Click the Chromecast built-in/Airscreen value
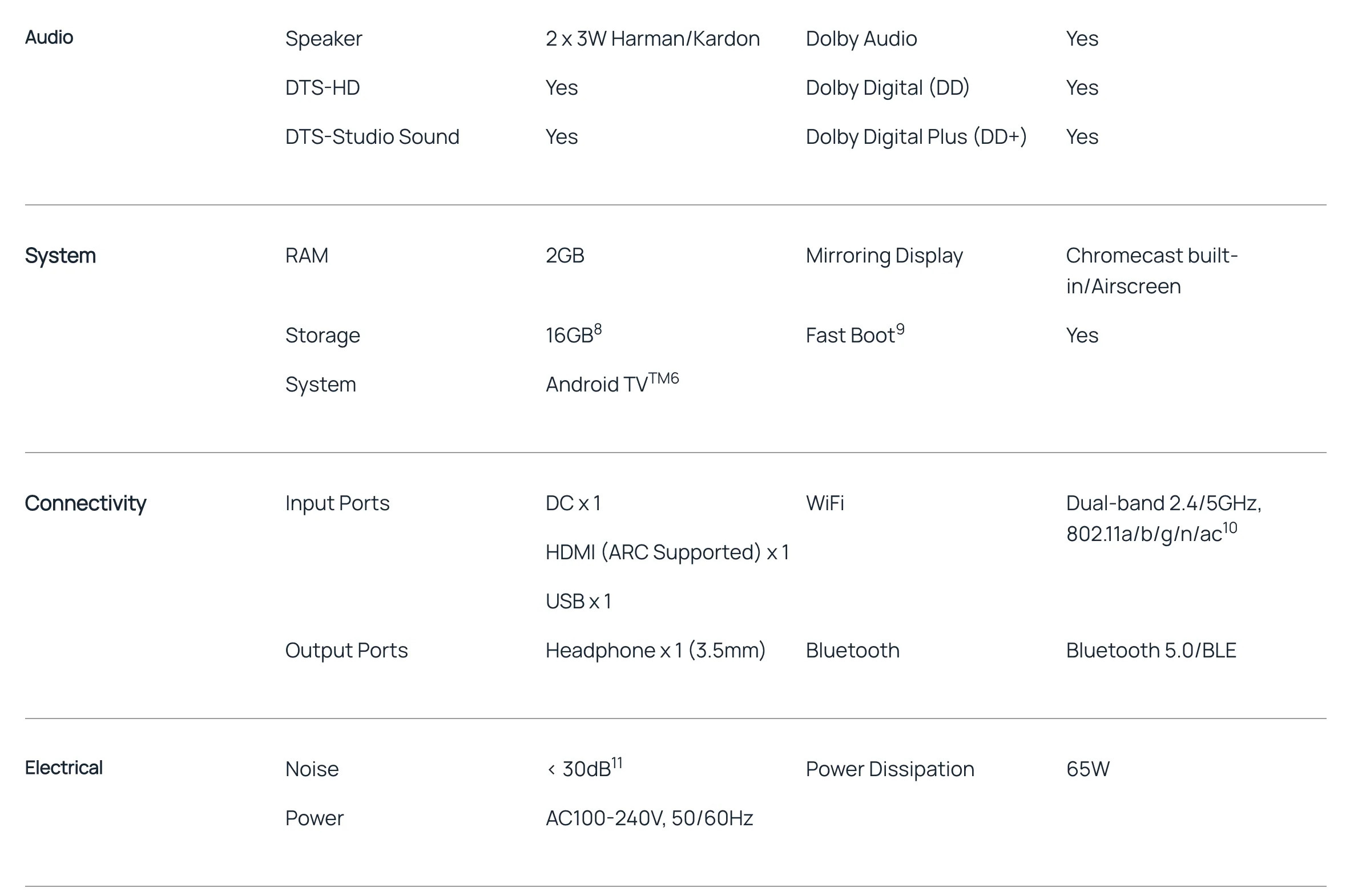The image size is (1346, 896). pos(1151,271)
